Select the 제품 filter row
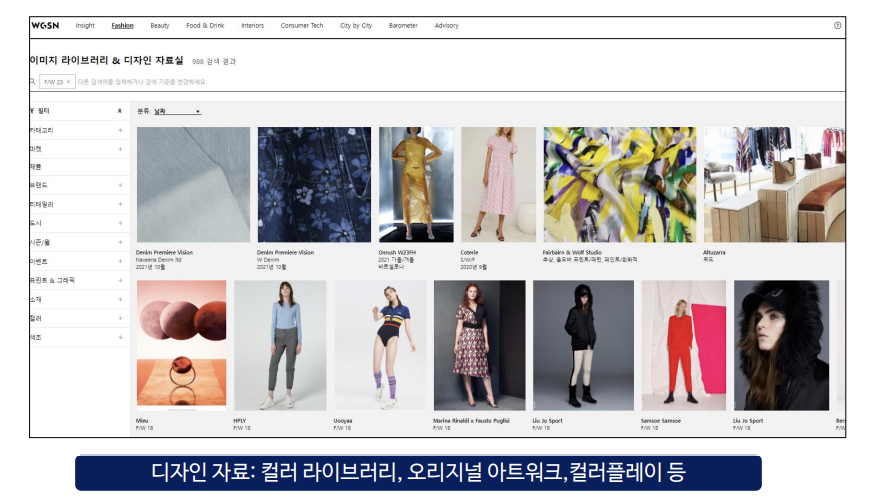Screen dimensions: 889x503 (79, 167)
